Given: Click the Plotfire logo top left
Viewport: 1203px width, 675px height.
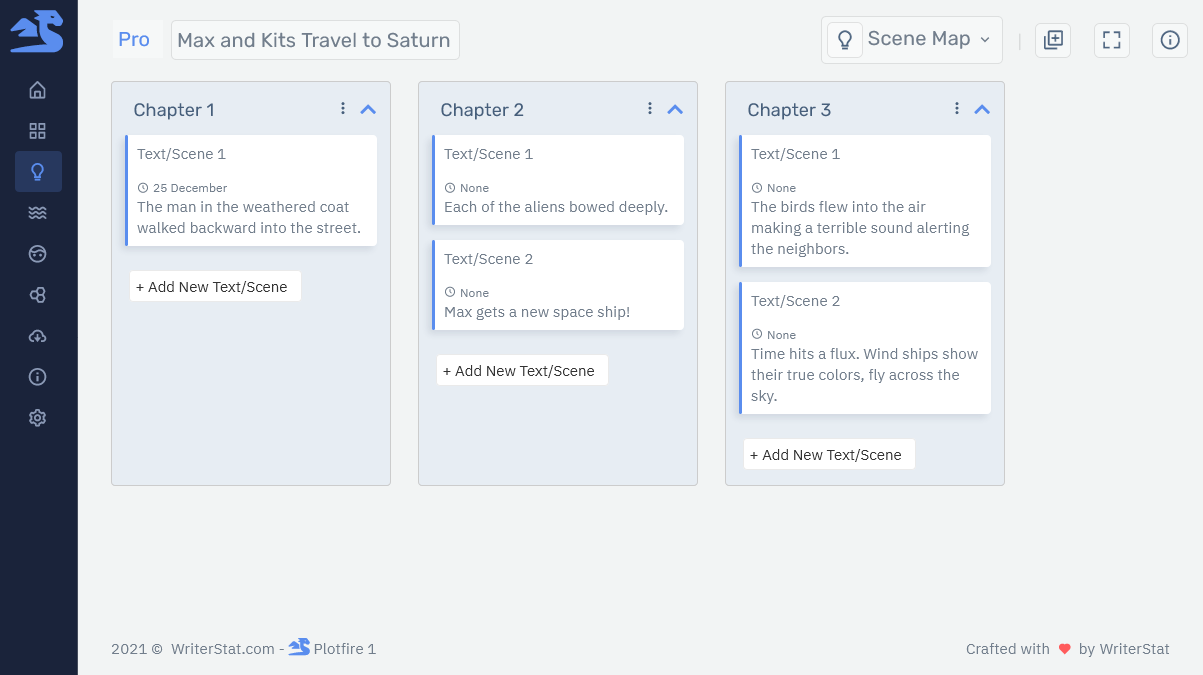Looking at the screenshot, I should click(38, 31).
